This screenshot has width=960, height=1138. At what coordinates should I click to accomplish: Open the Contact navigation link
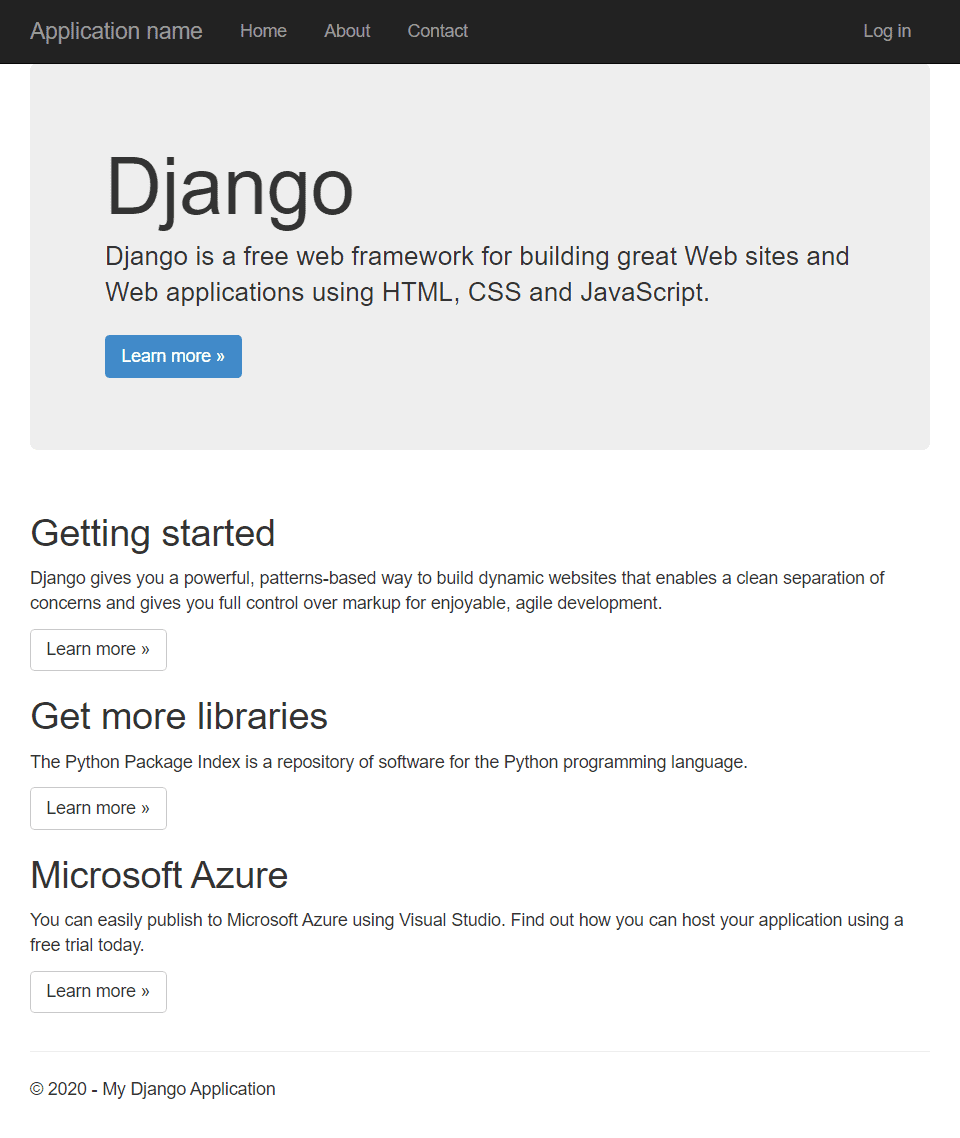(438, 31)
